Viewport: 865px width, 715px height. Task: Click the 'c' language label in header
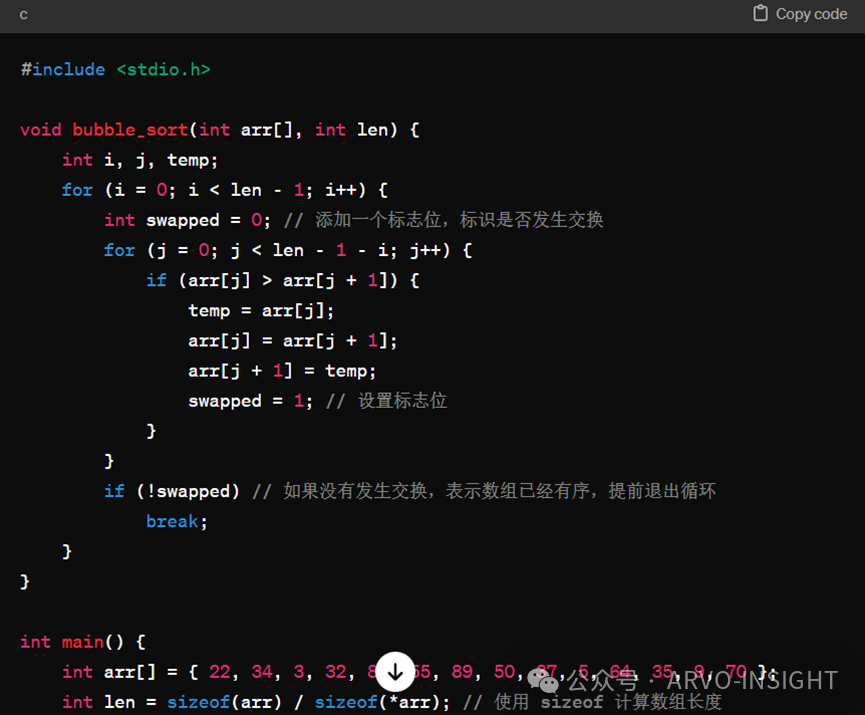click(24, 14)
